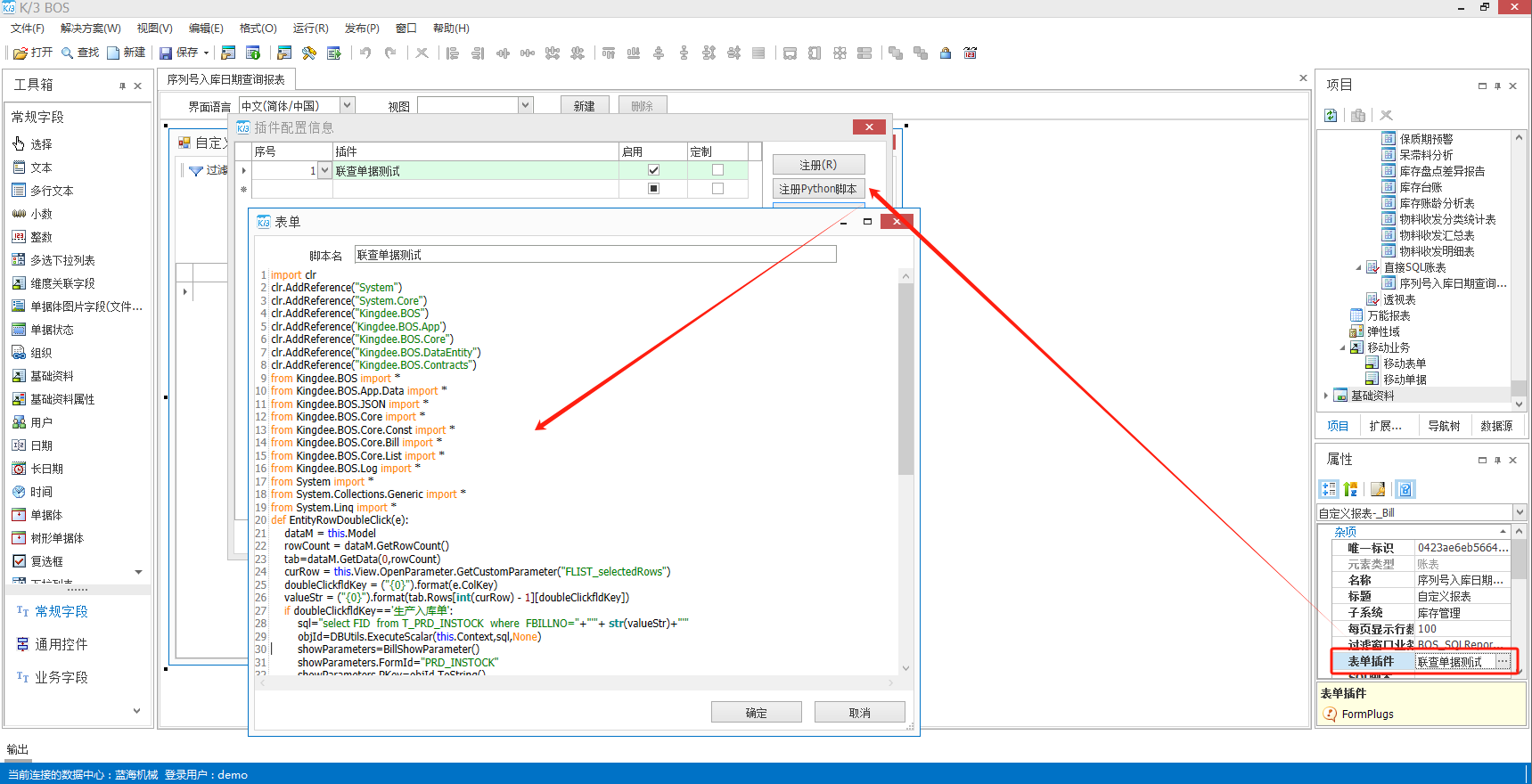Open the Save dropdown arrow in toolbar

(x=206, y=53)
